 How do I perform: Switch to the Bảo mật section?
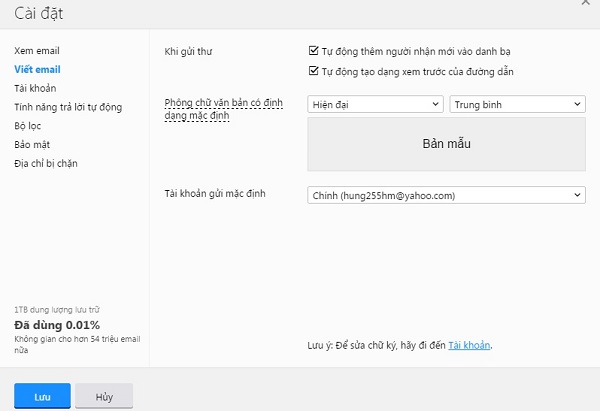(32, 145)
